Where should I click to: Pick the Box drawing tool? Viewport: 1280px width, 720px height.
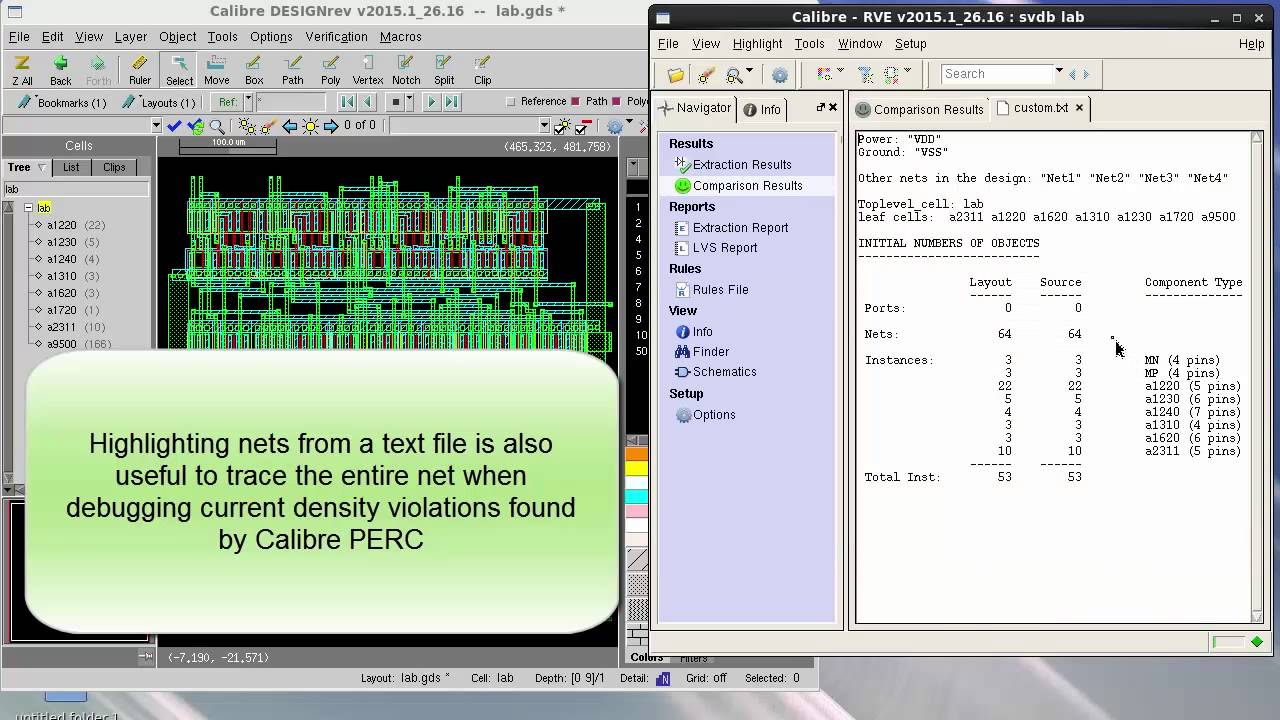tap(254, 70)
